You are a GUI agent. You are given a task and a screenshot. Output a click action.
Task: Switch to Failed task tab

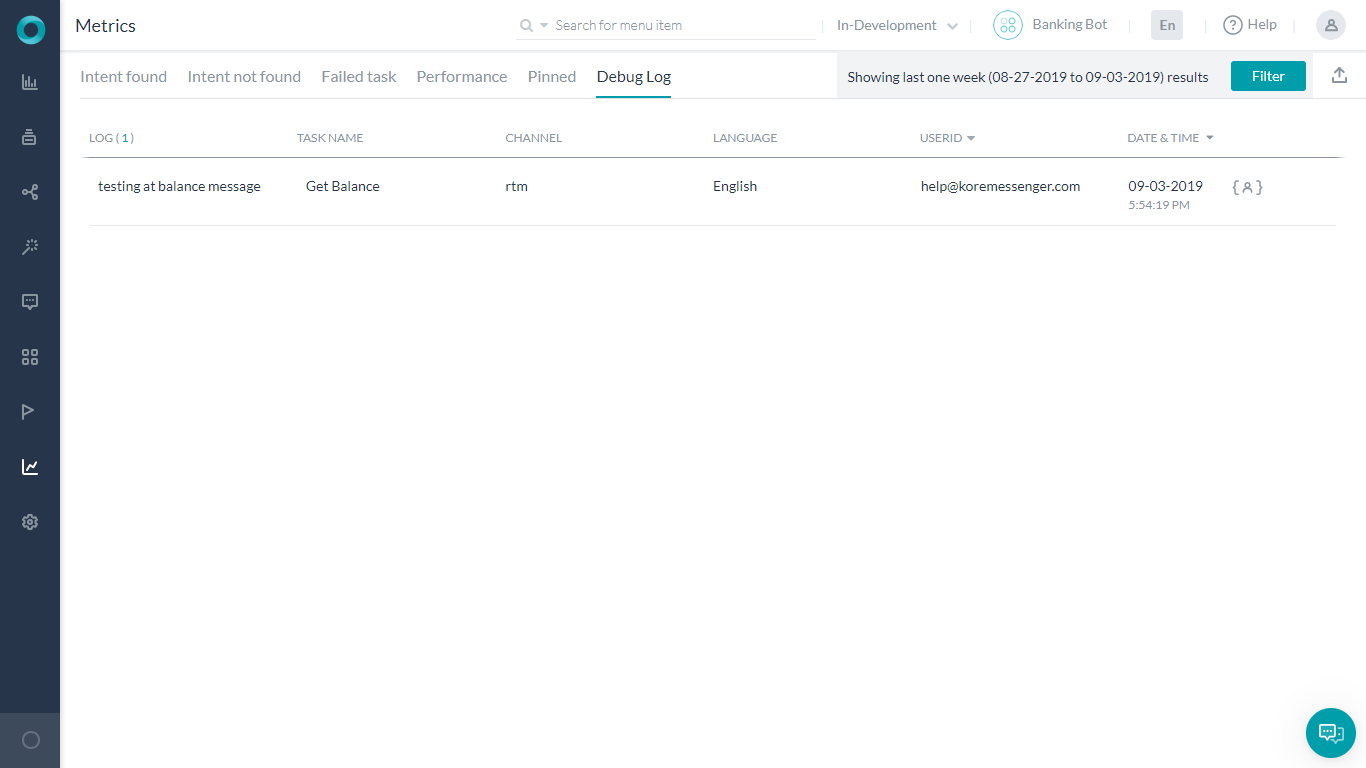point(359,76)
